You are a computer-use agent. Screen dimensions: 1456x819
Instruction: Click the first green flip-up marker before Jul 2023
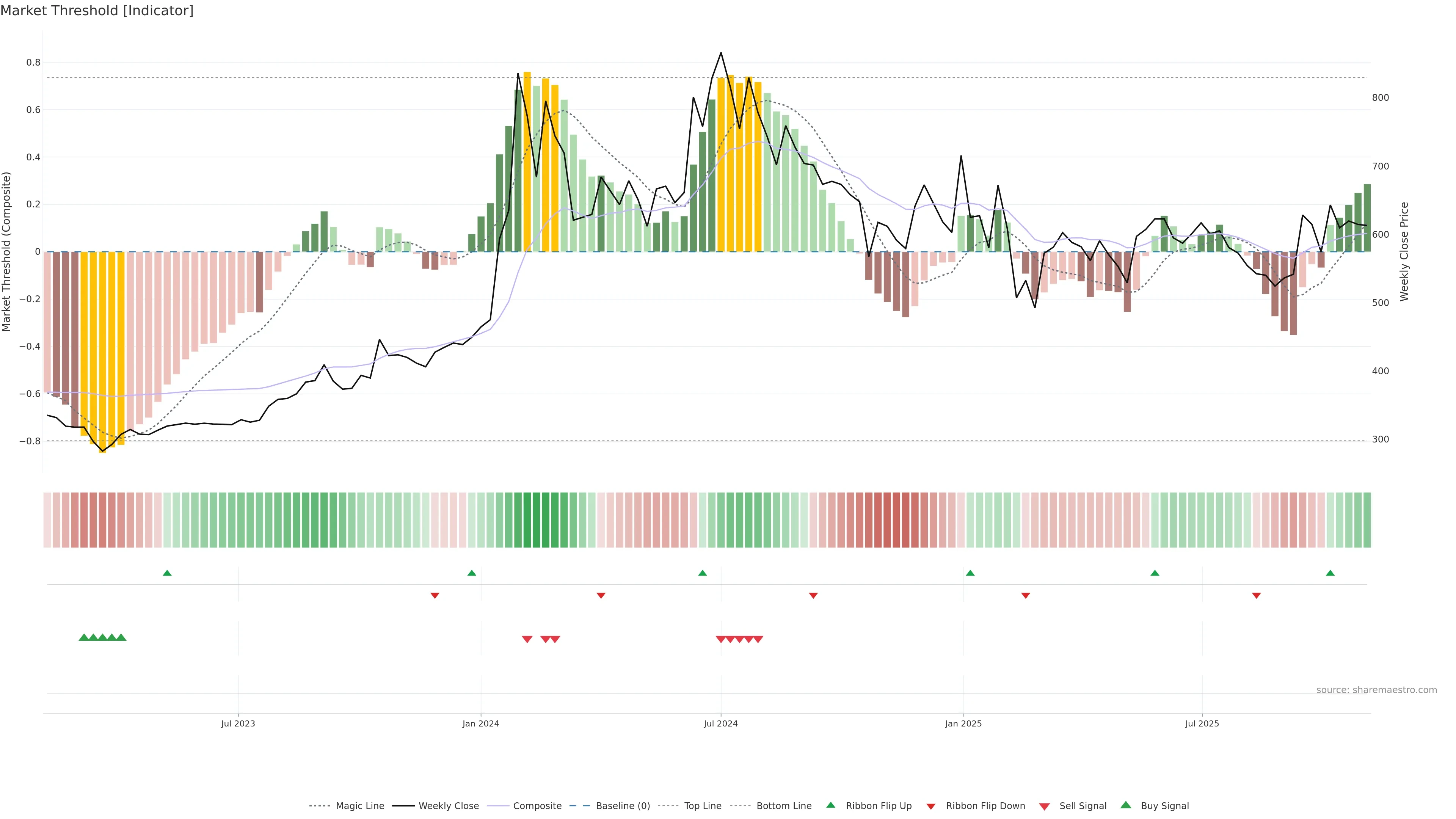[x=167, y=573]
